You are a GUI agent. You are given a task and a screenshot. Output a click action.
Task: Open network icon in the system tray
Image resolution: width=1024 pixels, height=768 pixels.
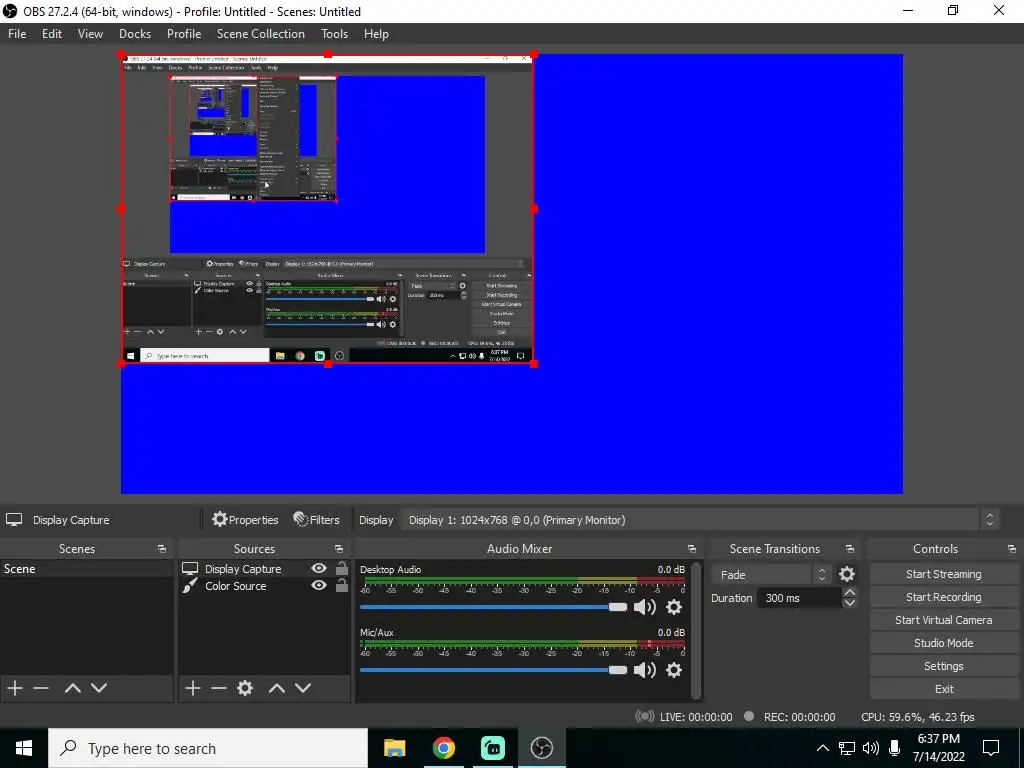pos(847,748)
